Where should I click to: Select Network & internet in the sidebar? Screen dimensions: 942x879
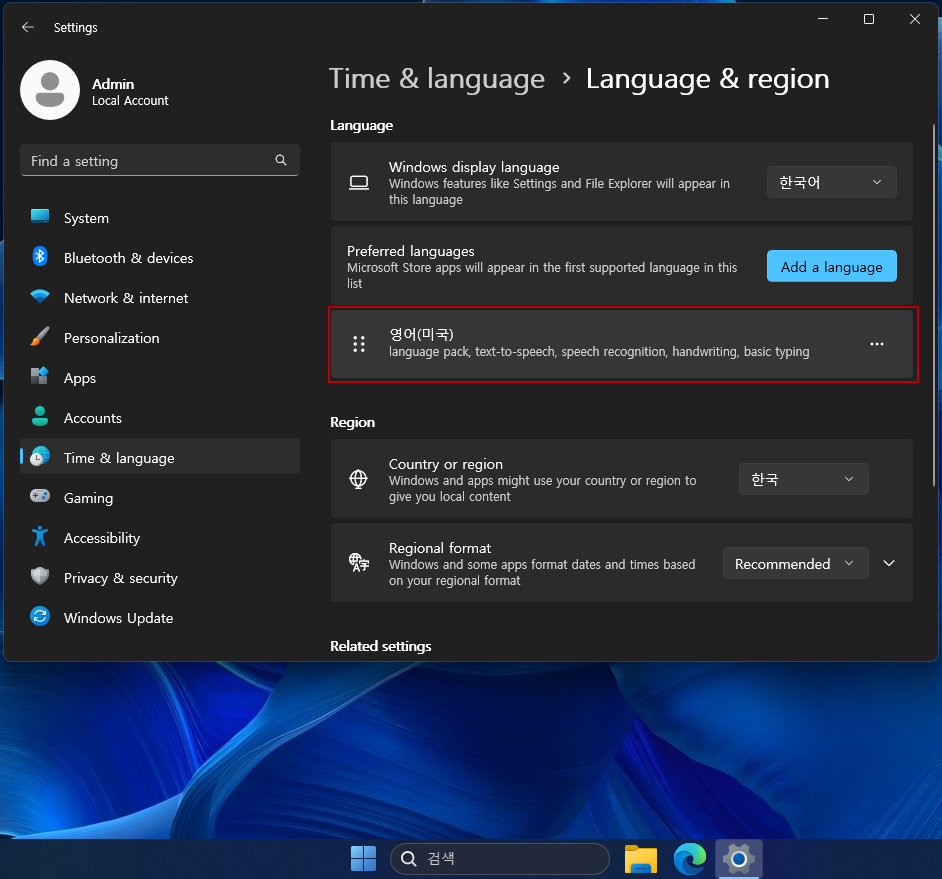click(x=160, y=298)
